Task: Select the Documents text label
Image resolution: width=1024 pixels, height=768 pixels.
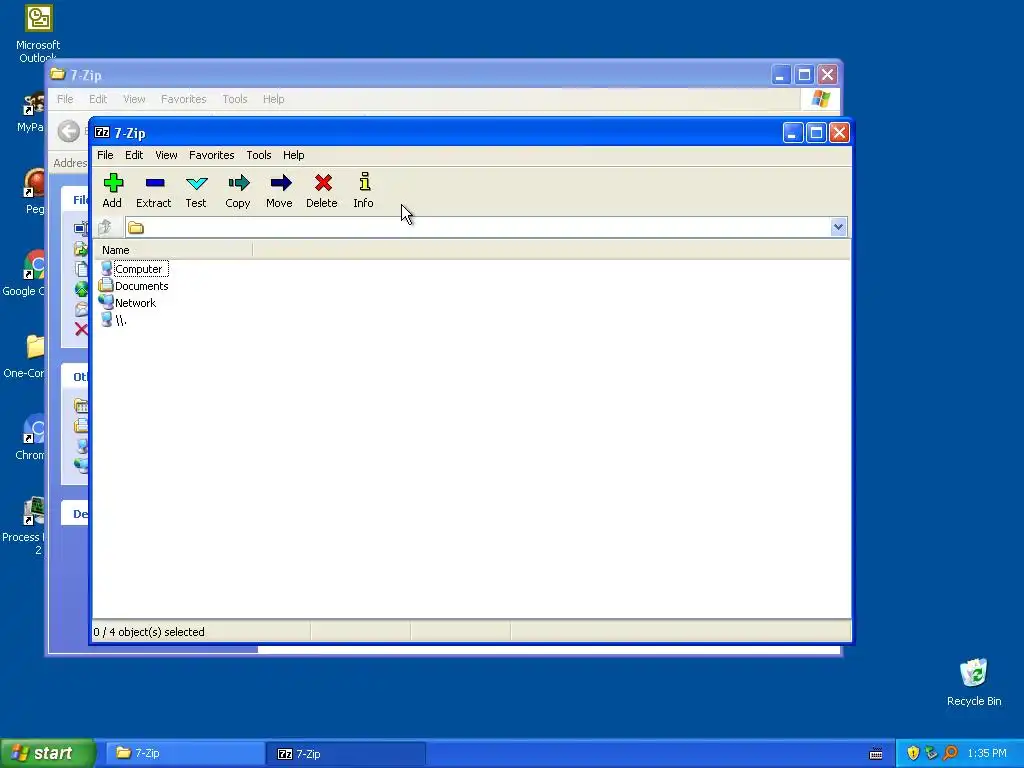Action: [x=142, y=286]
